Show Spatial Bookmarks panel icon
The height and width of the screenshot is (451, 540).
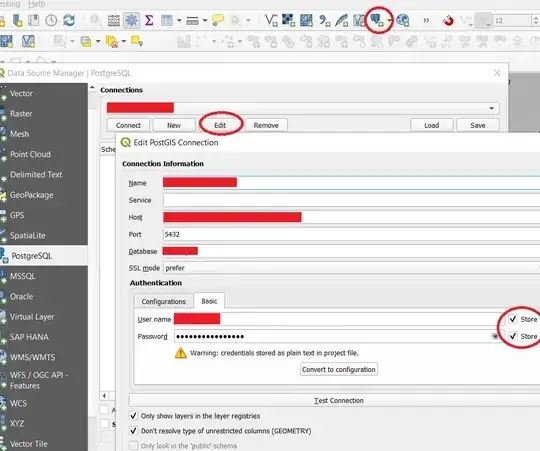(x=34, y=20)
